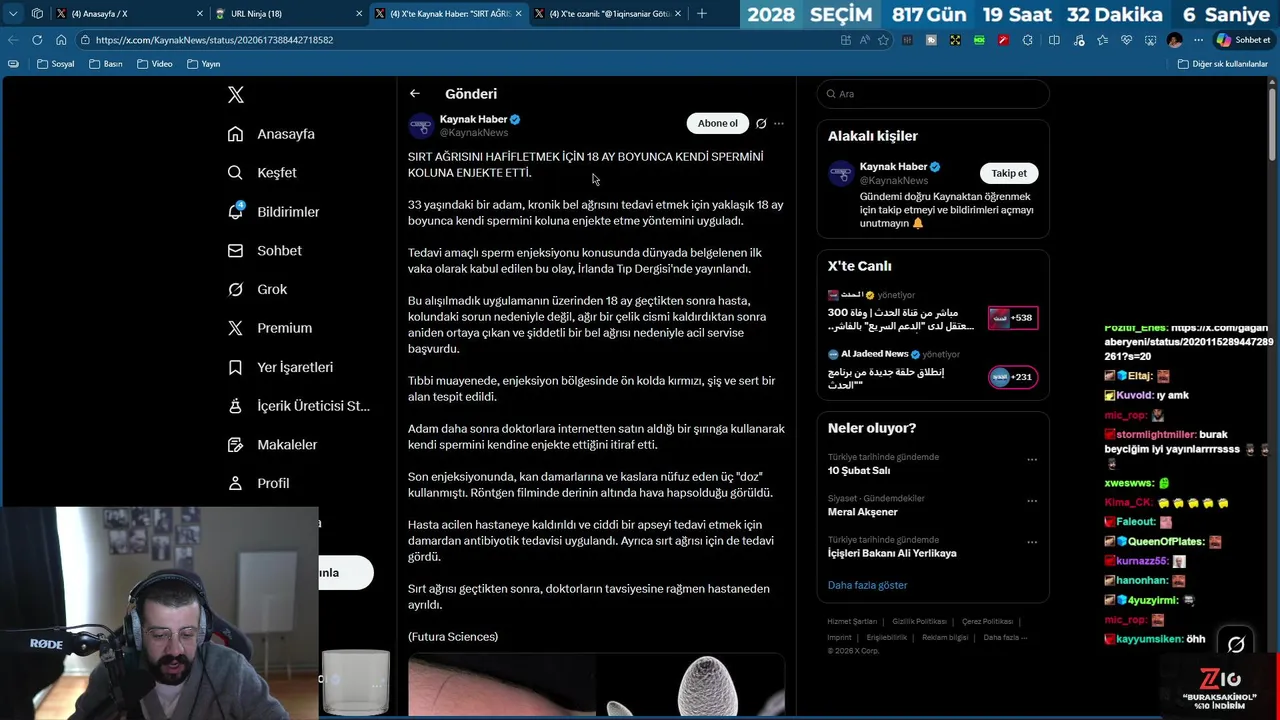Image resolution: width=1280 pixels, height=720 pixels.
Task: Click the @KaynakNews handle on the post
Action: point(474,133)
